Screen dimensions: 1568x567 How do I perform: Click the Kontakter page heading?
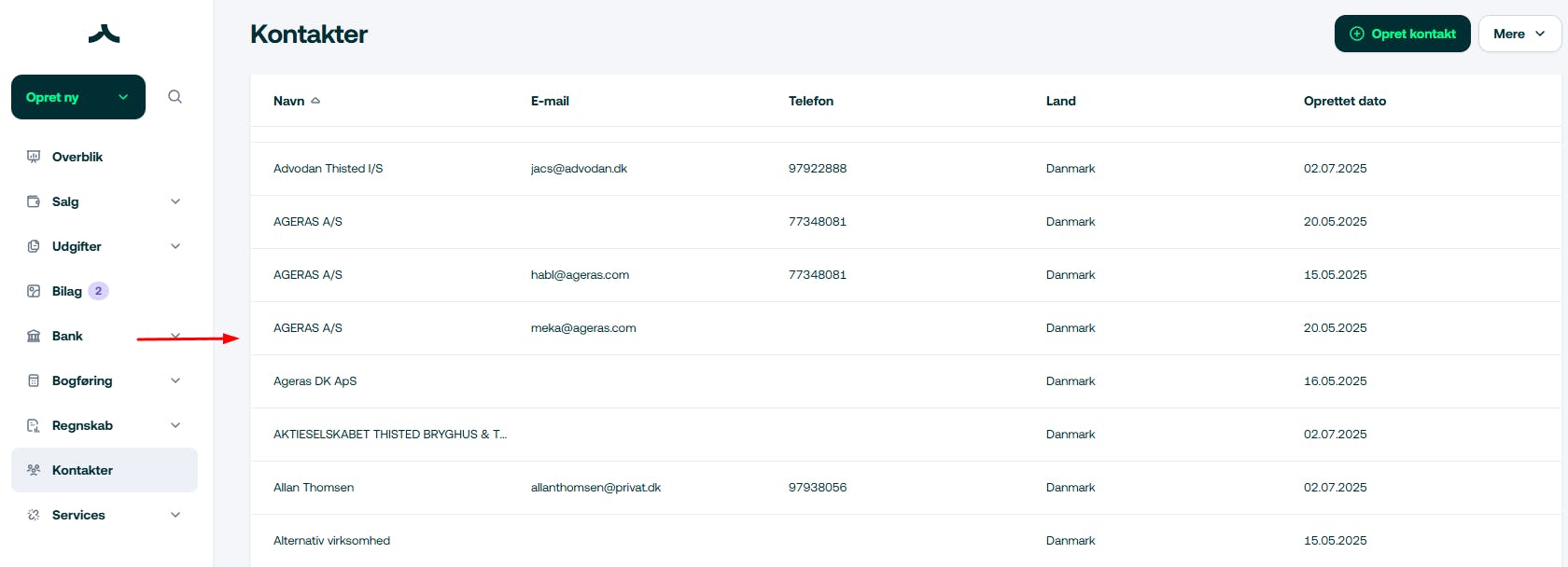click(x=309, y=35)
